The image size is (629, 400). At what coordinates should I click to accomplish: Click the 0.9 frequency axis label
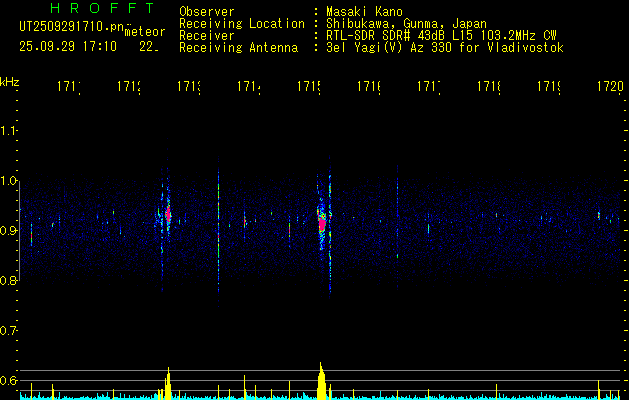point(9,231)
